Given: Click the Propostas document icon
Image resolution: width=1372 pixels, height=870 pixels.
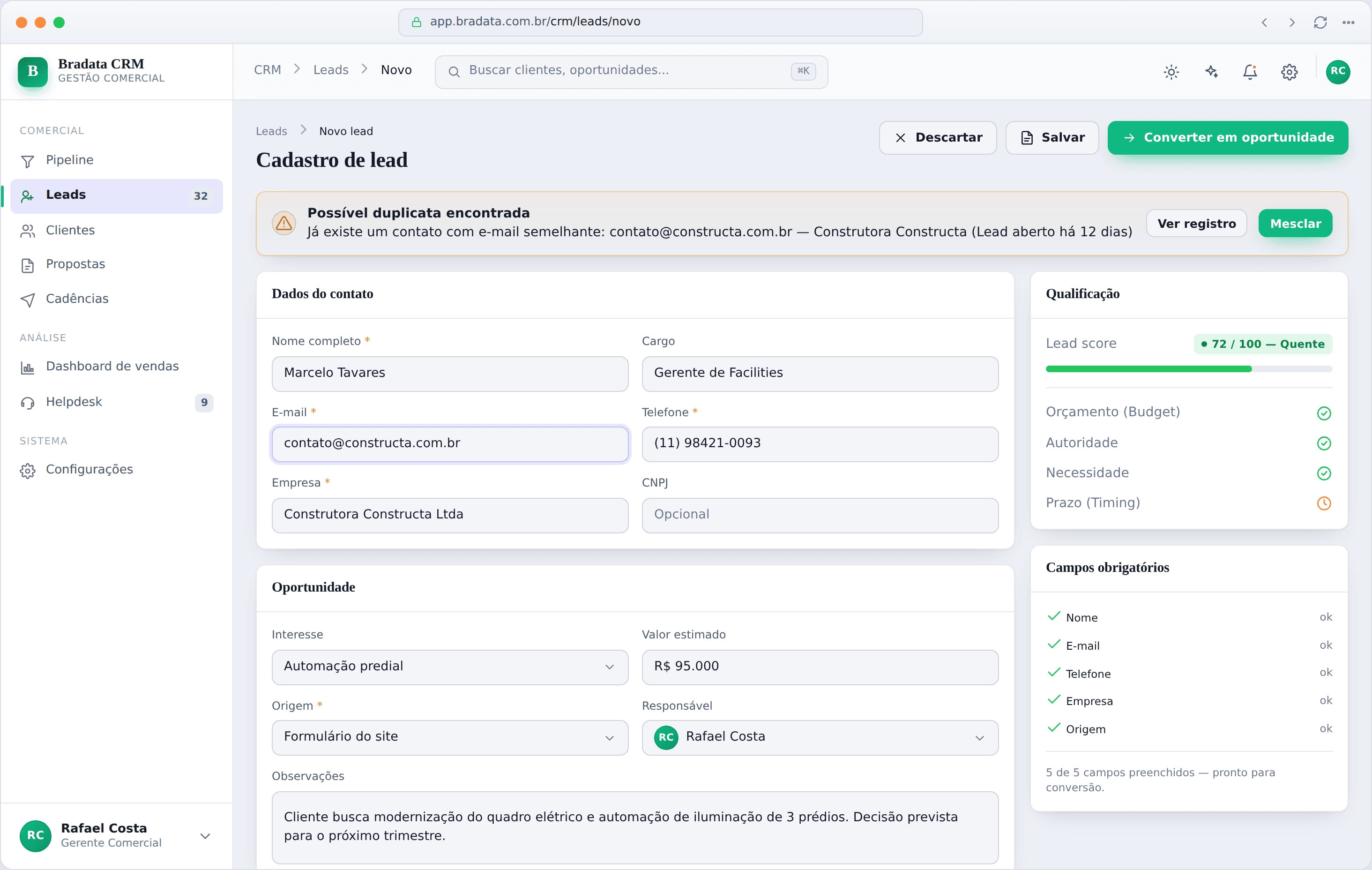Looking at the screenshot, I should (x=27, y=265).
